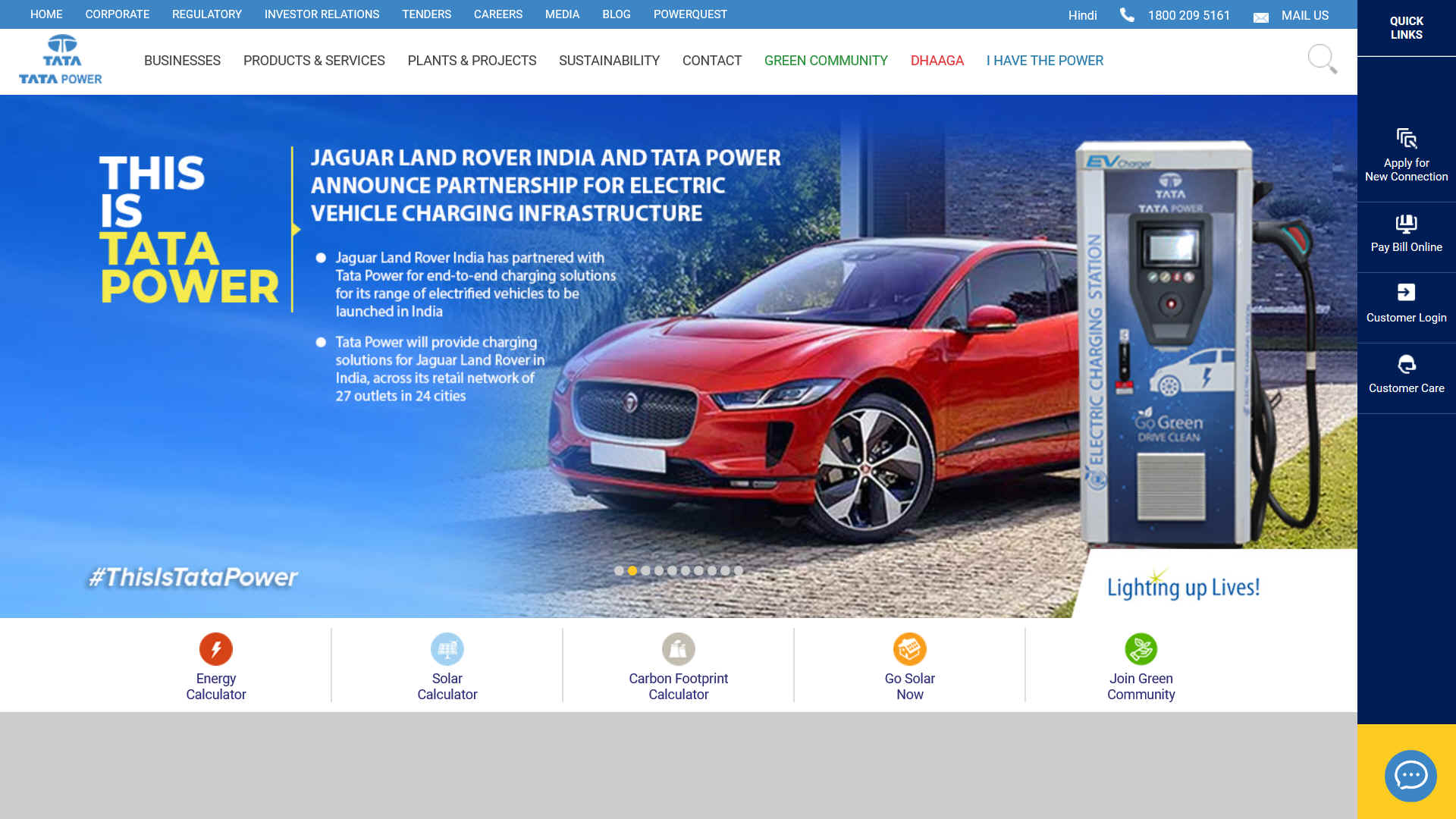Open the CONTACT menu

(712, 61)
